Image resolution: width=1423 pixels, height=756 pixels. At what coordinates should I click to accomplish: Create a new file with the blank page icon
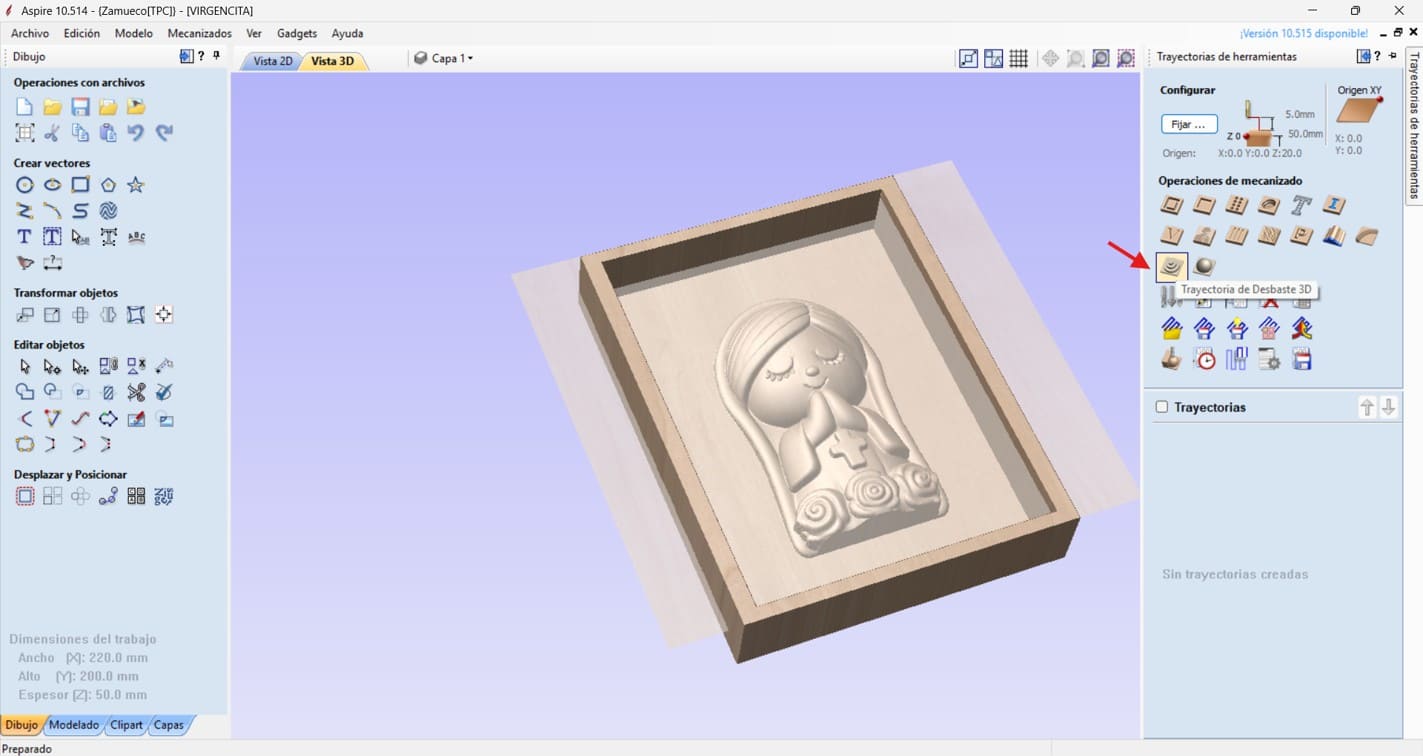click(x=25, y=107)
